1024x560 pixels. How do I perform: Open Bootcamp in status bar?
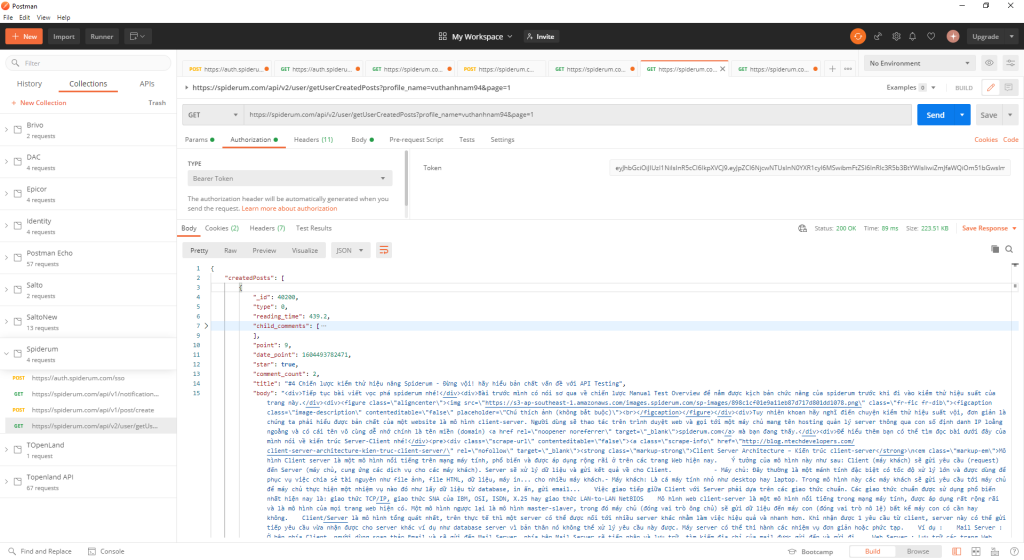click(810, 552)
